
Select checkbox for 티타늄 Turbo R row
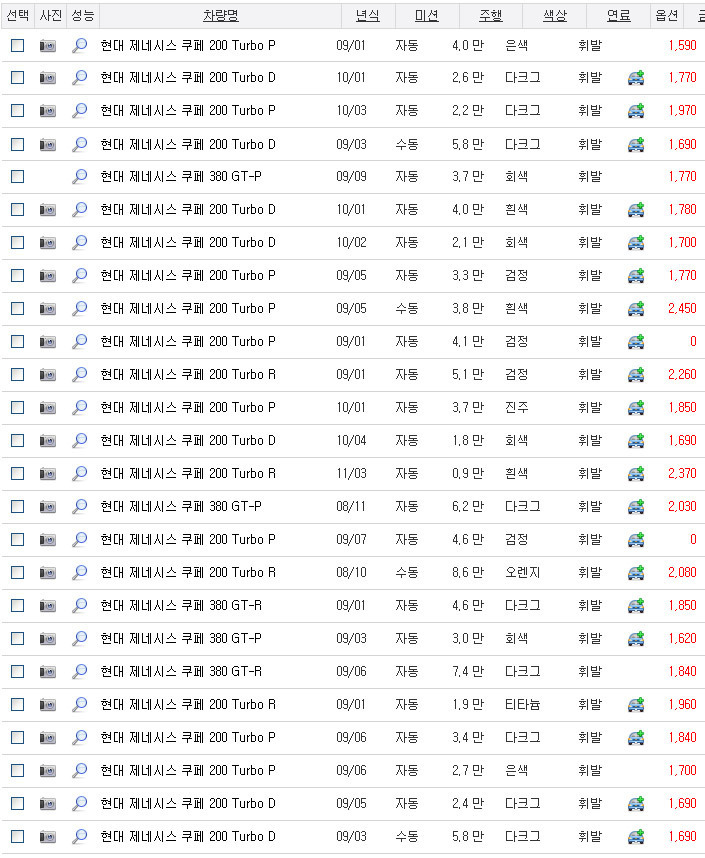[x=18, y=704]
